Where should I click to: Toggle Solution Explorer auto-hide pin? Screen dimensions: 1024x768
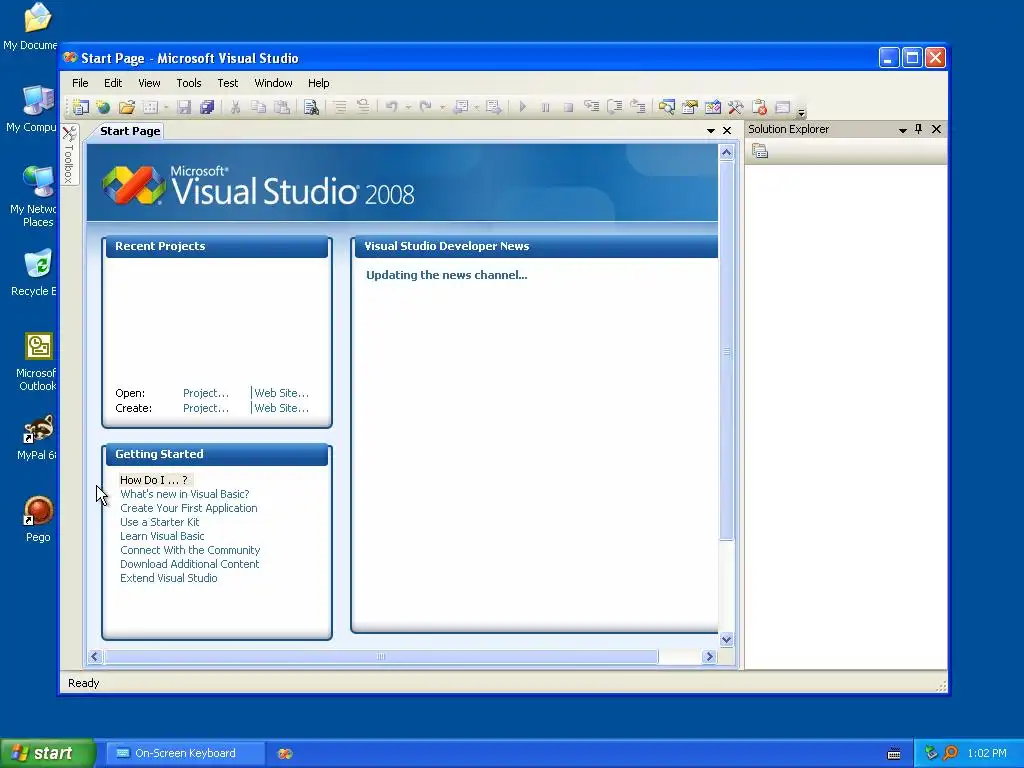919,129
